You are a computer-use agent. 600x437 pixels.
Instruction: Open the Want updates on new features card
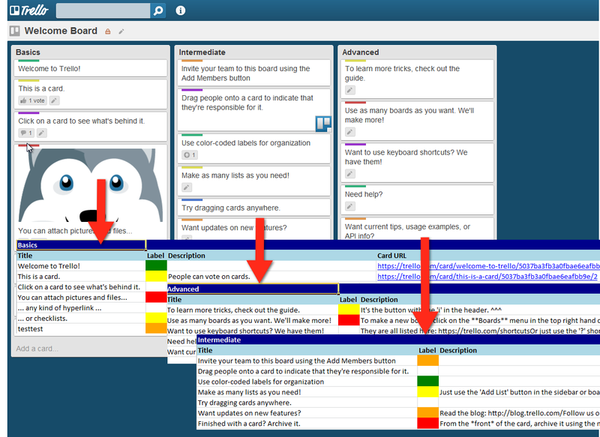point(254,229)
